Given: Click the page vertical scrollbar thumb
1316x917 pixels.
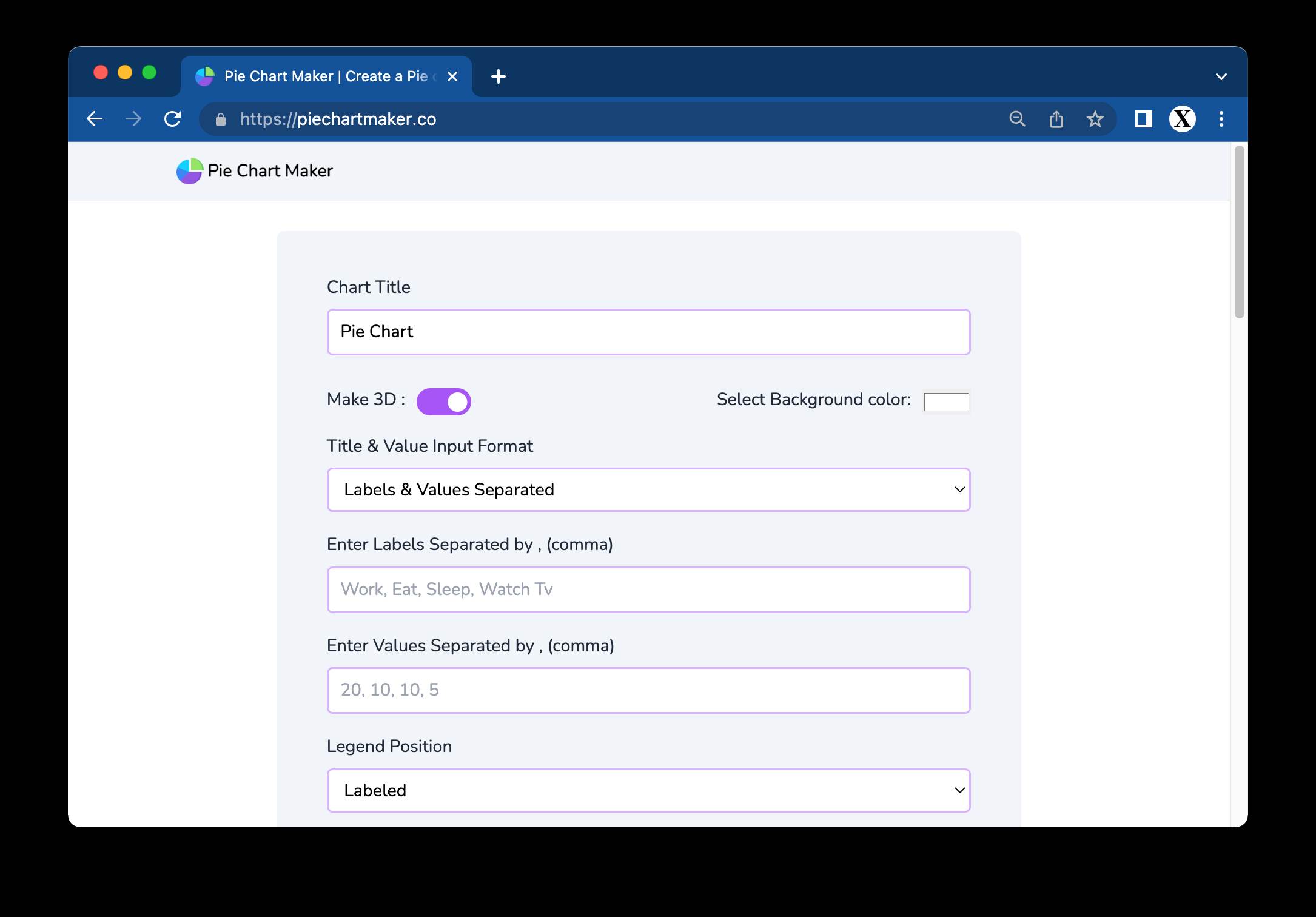Looking at the screenshot, I should (1239, 232).
